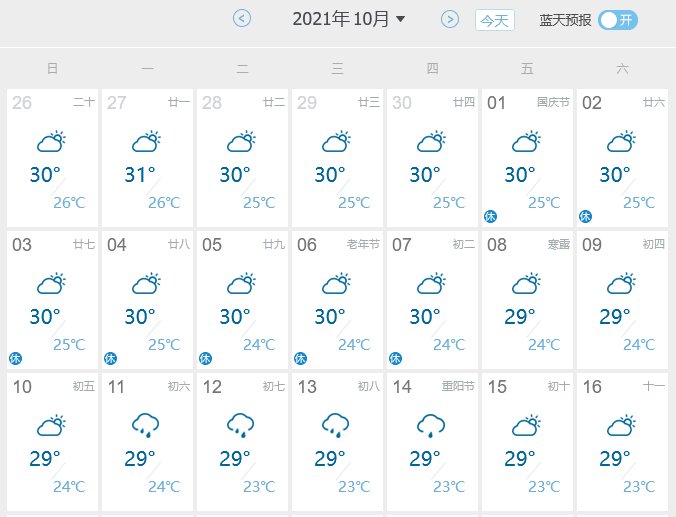The height and width of the screenshot is (517, 676).
Task: Select the date cell for day 16
Action: (622, 442)
